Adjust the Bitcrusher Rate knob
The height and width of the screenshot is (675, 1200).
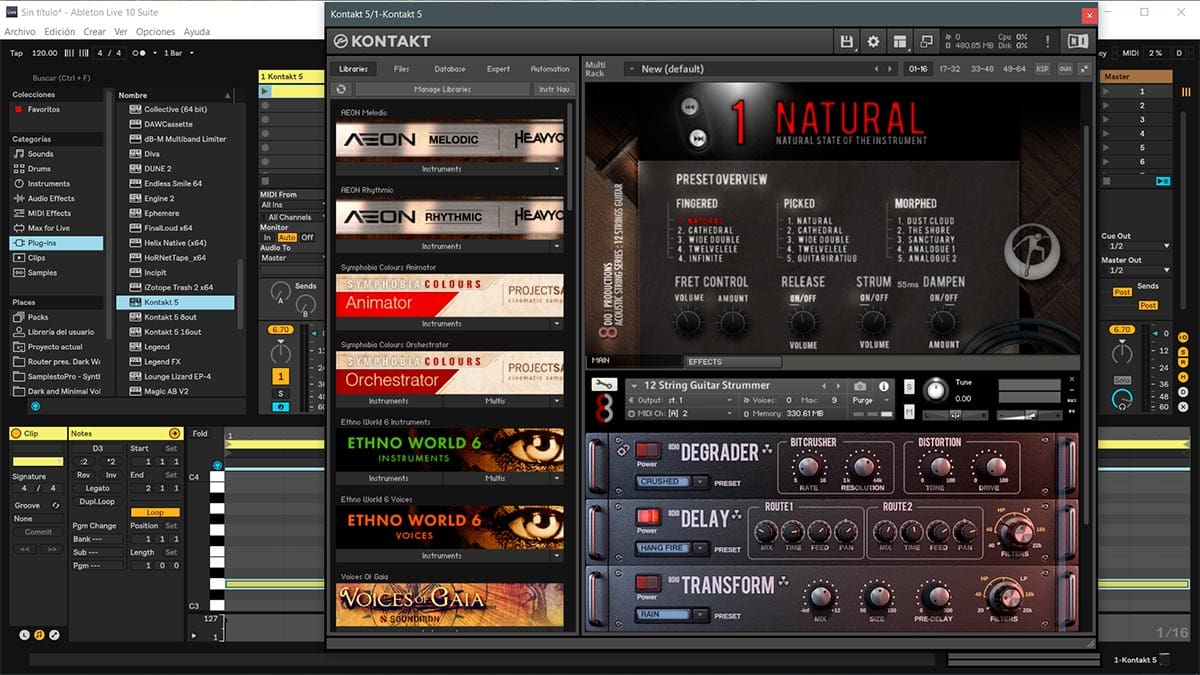point(808,467)
